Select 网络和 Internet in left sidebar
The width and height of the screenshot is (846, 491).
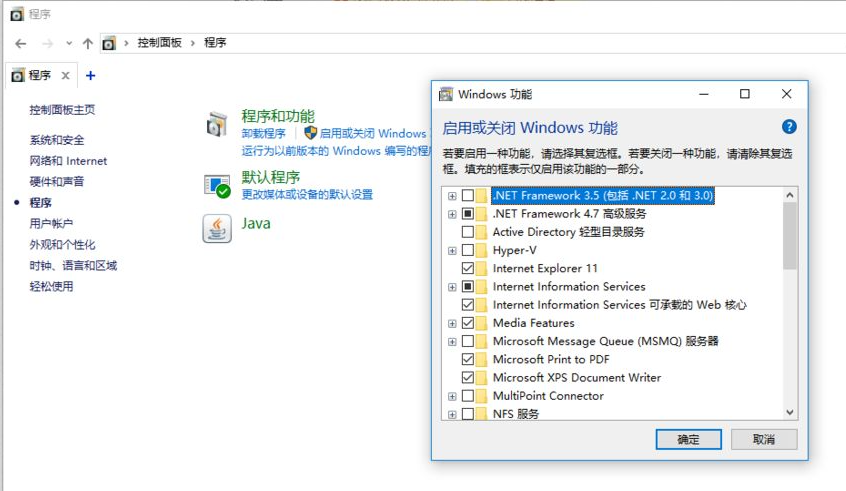tap(68, 161)
